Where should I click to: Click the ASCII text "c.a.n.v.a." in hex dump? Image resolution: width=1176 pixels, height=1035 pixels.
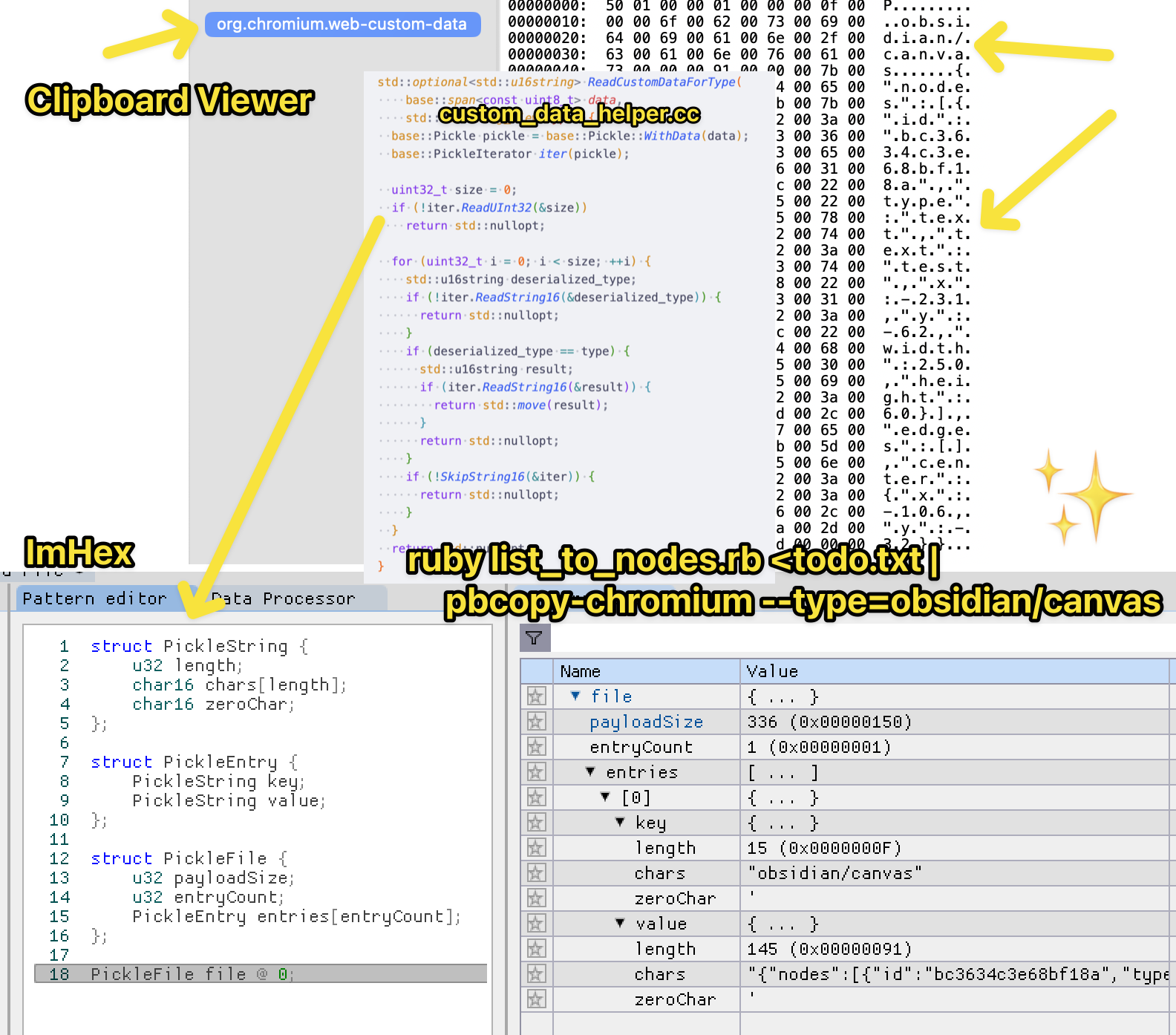pyautogui.click(x=927, y=54)
